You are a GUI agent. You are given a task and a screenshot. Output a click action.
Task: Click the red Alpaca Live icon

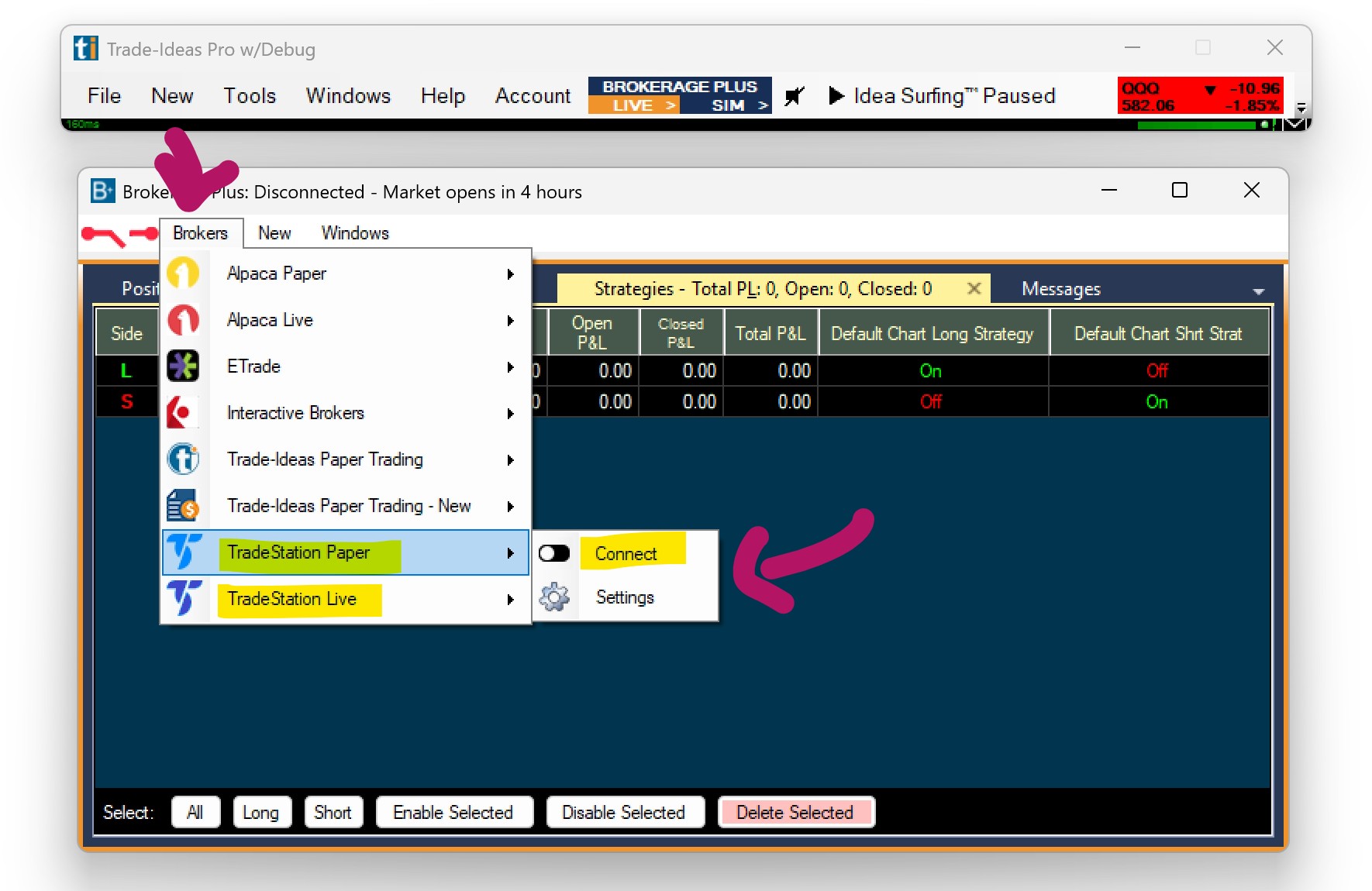[x=184, y=320]
